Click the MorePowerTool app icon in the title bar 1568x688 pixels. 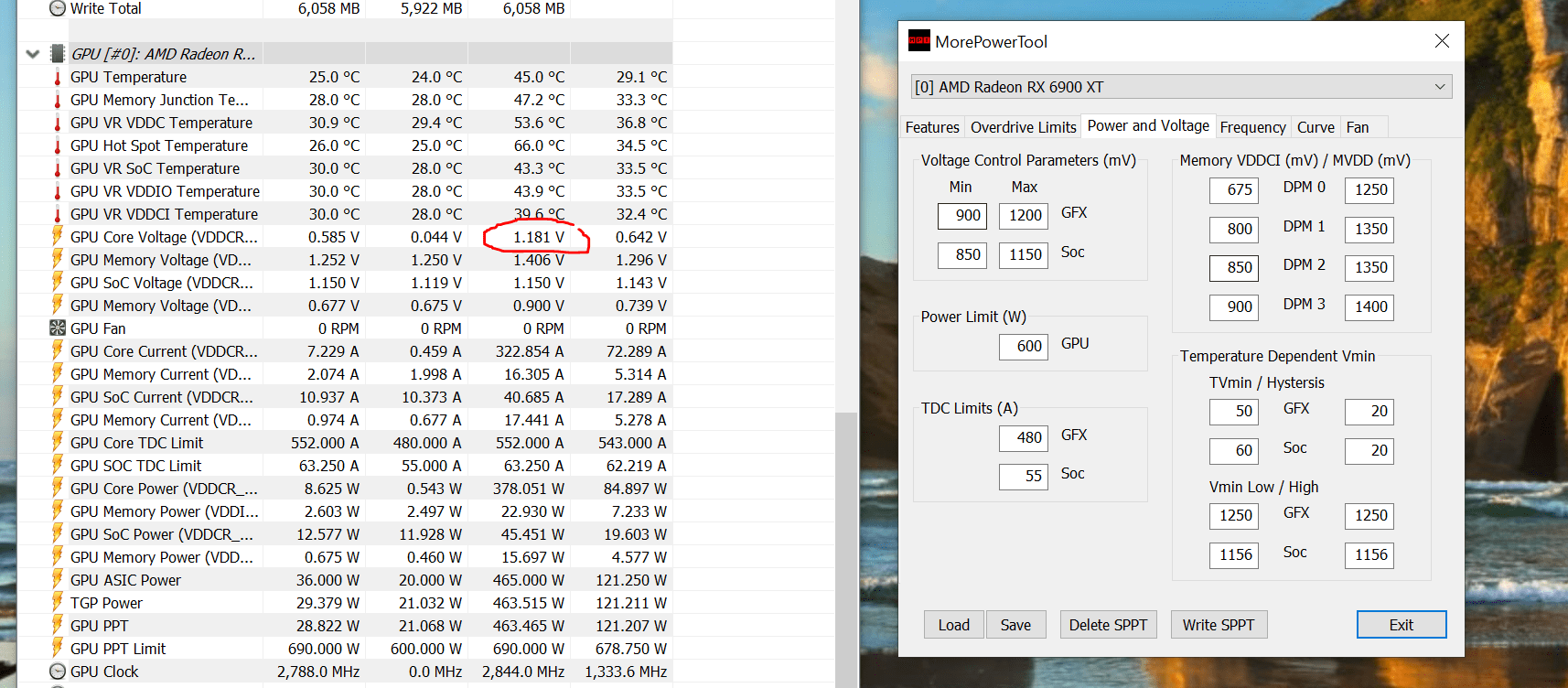[x=918, y=41]
